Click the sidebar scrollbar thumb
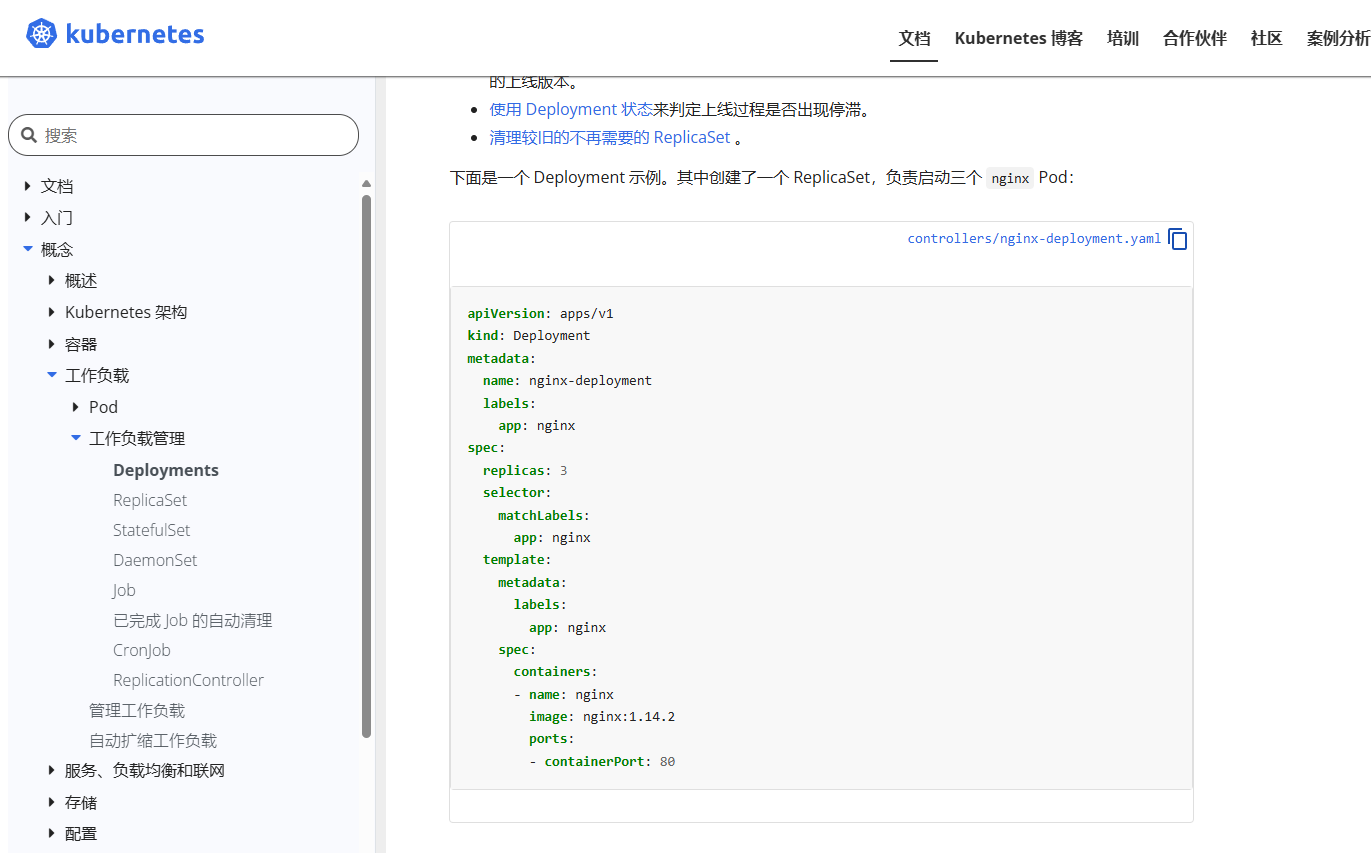The width and height of the screenshot is (1371, 853). click(x=366, y=466)
